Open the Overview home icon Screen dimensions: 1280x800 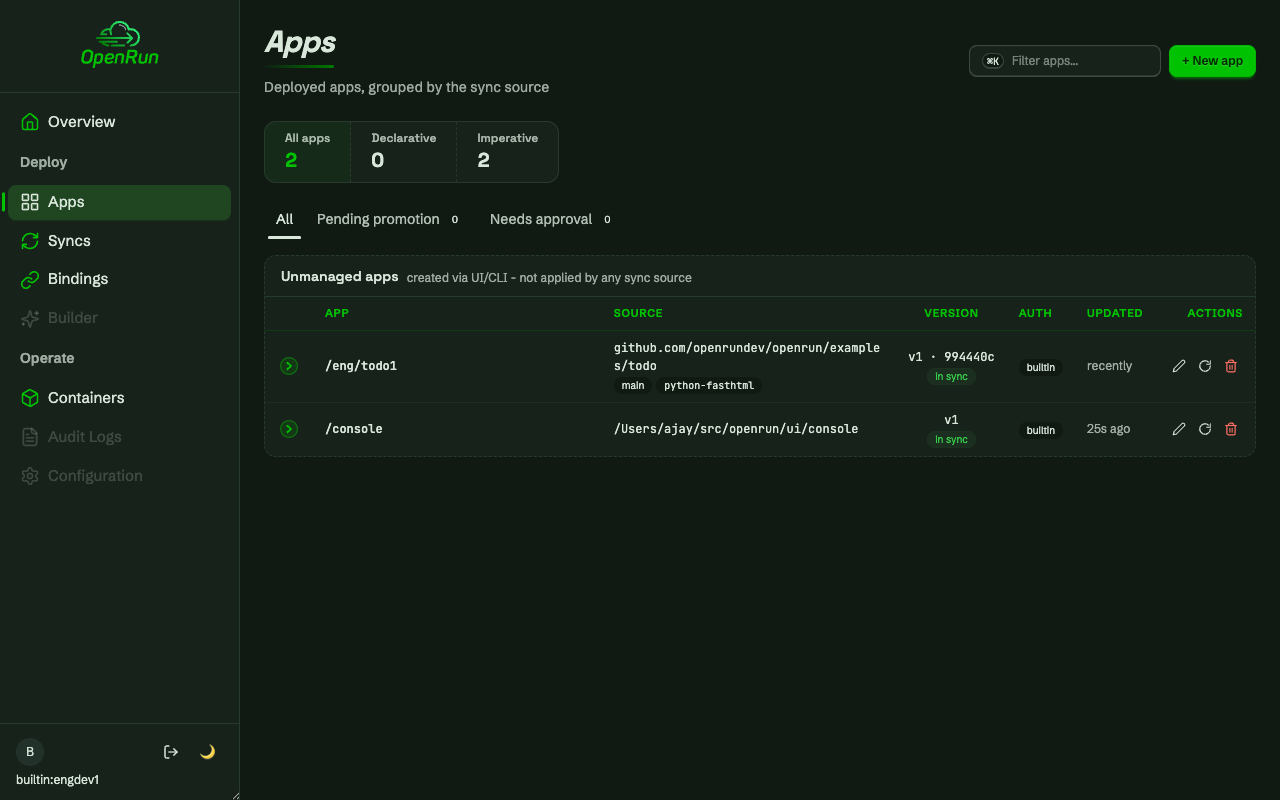click(30, 122)
